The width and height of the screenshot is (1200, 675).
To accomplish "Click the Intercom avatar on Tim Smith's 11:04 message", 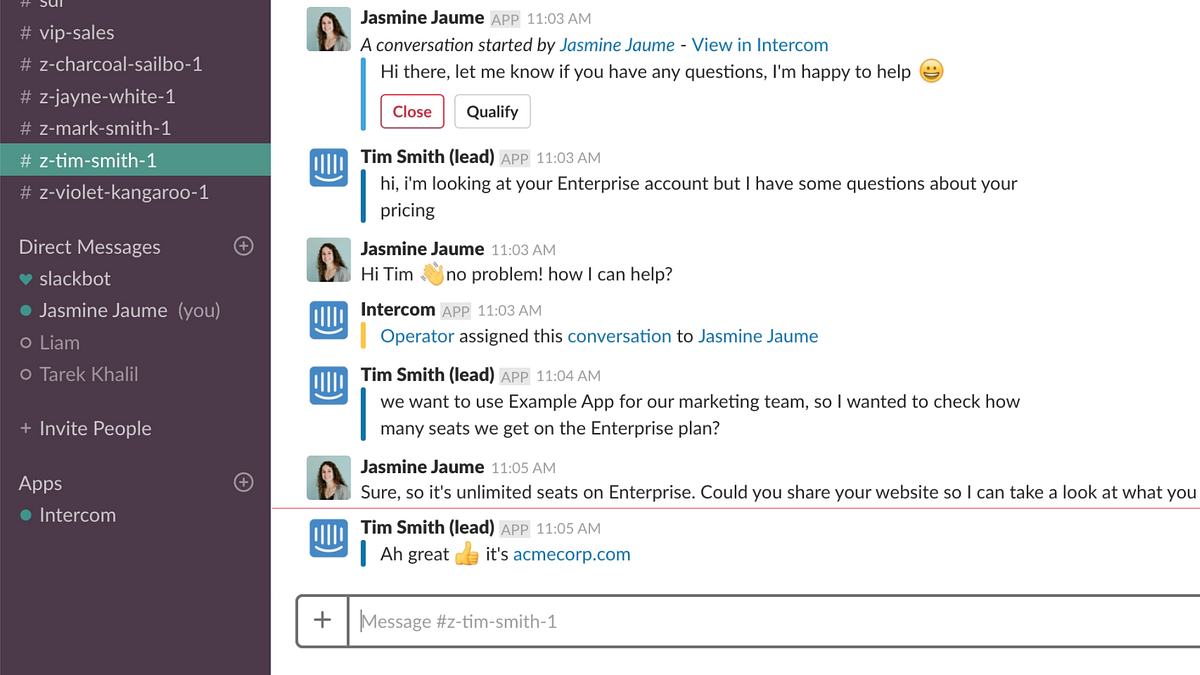I will click(x=329, y=386).
